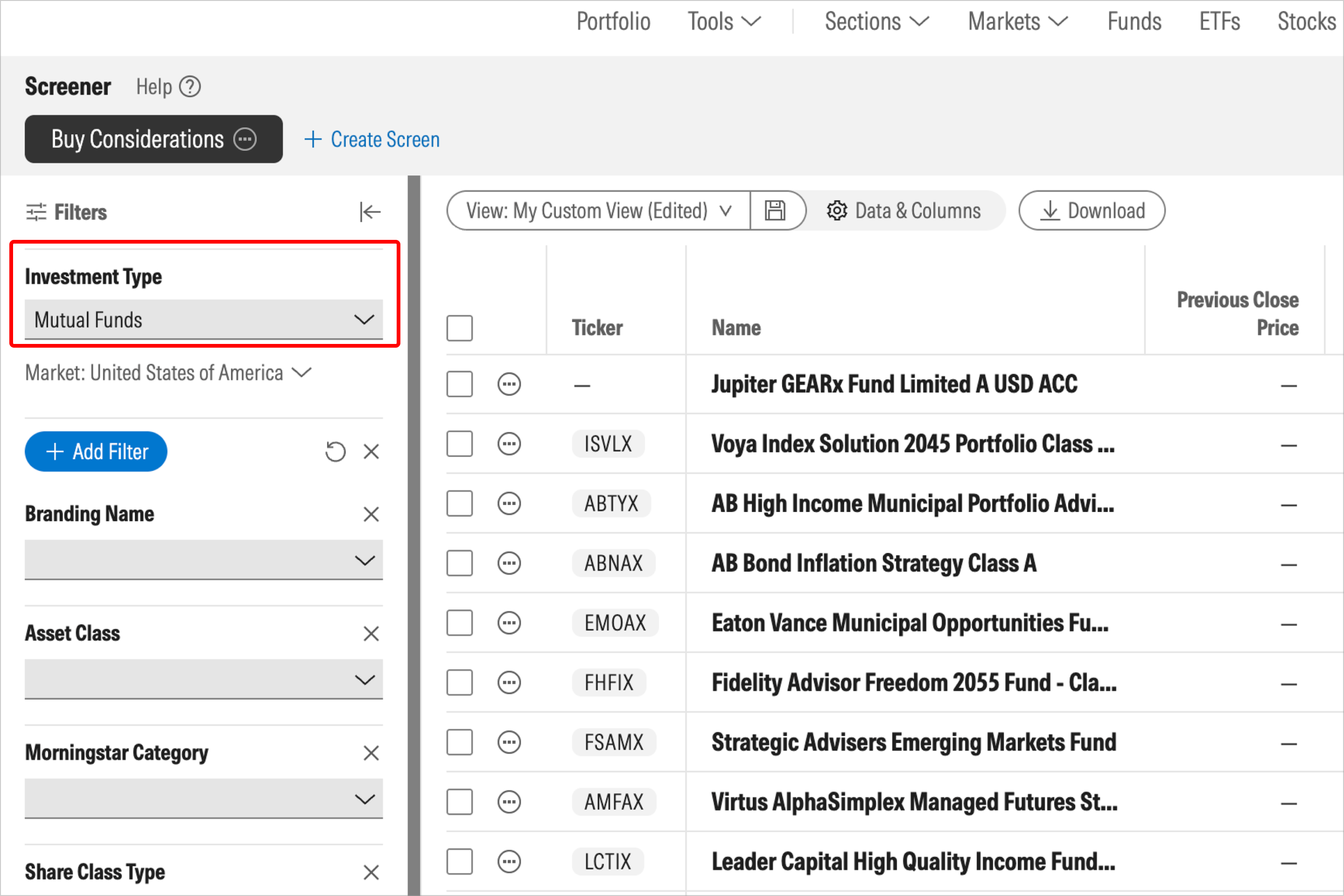Remove the Share Class Type filter
This screenshot has width=1344, height=896.
click(x=371, y=873)
